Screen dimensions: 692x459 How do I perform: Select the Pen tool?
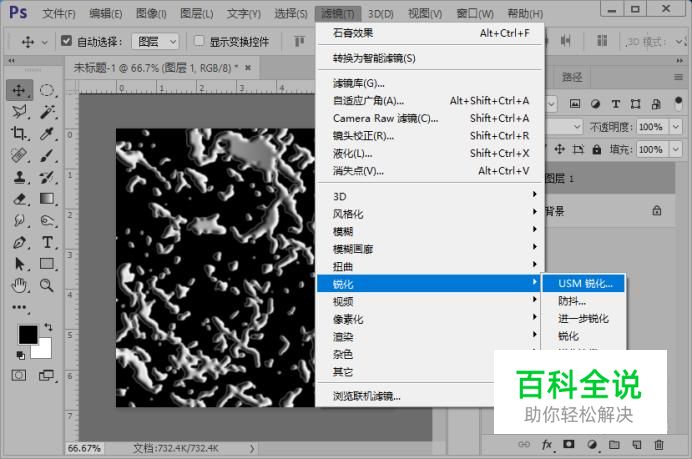pyautogui.click(x=19, y=242)
